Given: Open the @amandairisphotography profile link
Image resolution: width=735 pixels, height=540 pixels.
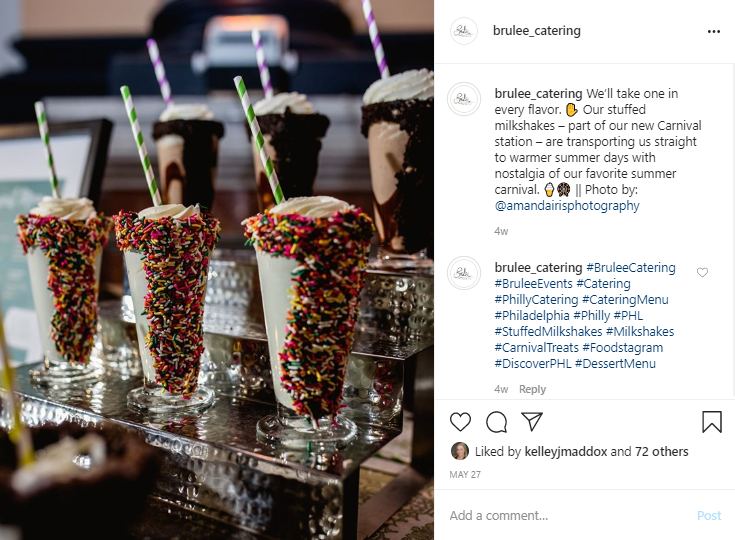Looking at the screenshot, I should tap(567, 205).
